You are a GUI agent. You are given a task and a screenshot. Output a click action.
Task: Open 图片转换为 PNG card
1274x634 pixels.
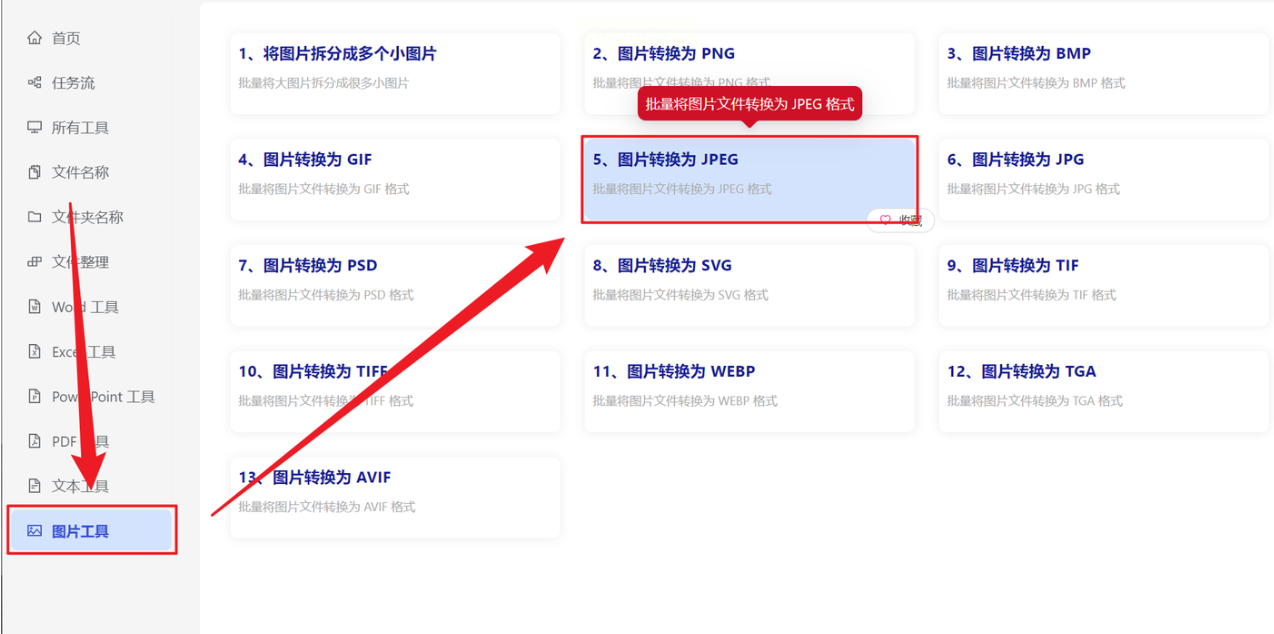click(749, 73)
